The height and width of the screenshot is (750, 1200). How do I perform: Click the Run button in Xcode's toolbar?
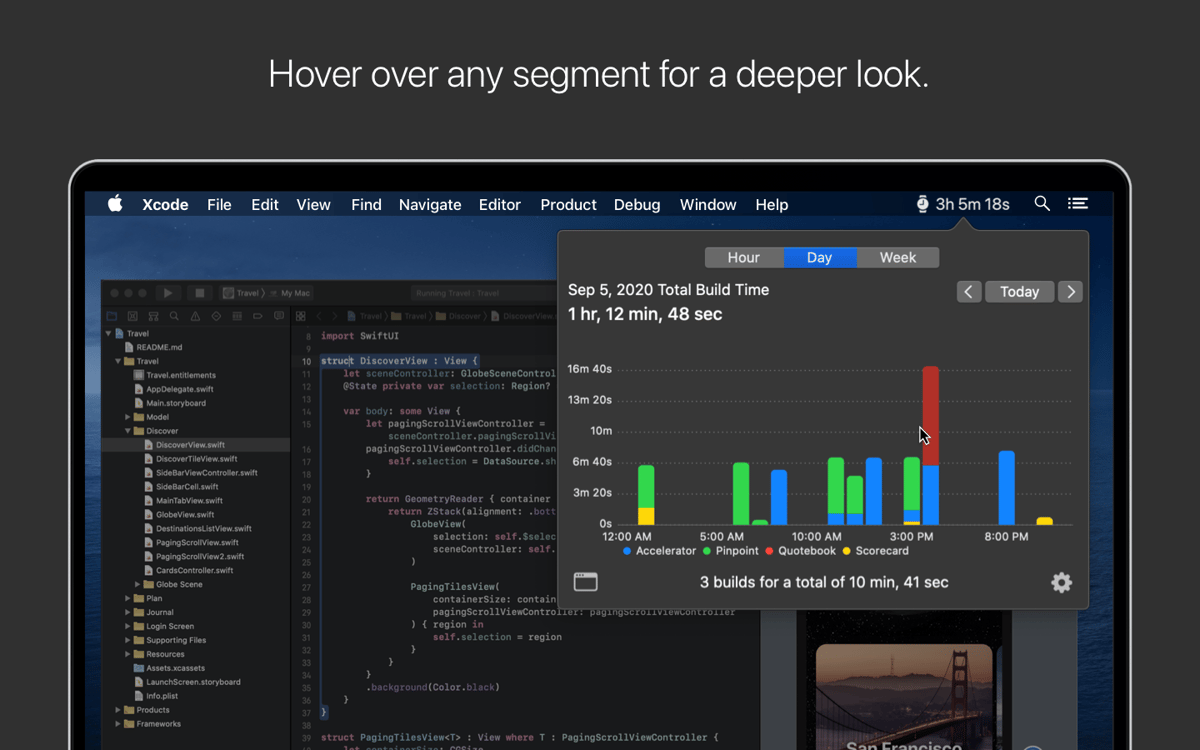pos(168,292)
